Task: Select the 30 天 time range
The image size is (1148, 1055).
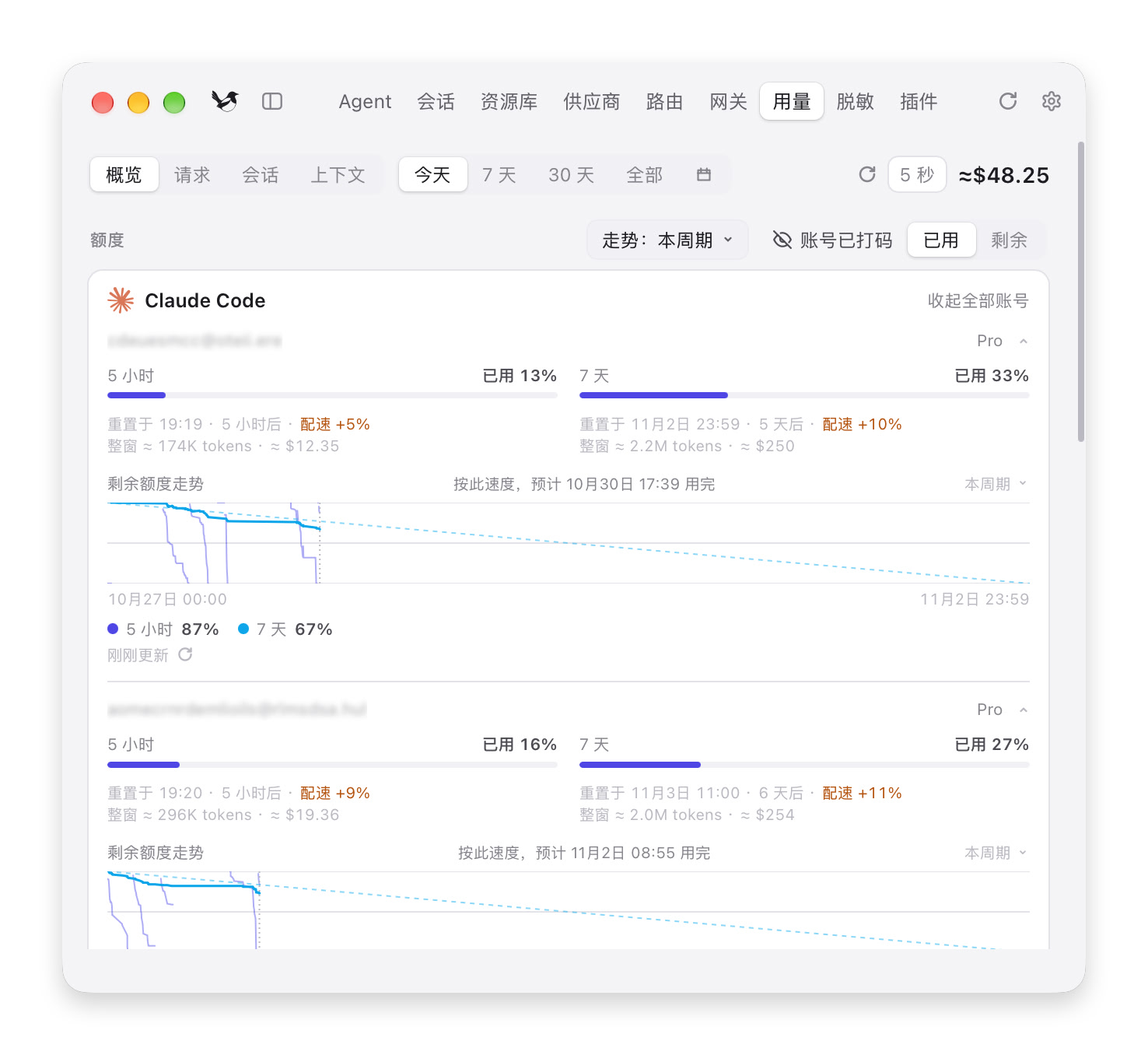Action: 572,174
